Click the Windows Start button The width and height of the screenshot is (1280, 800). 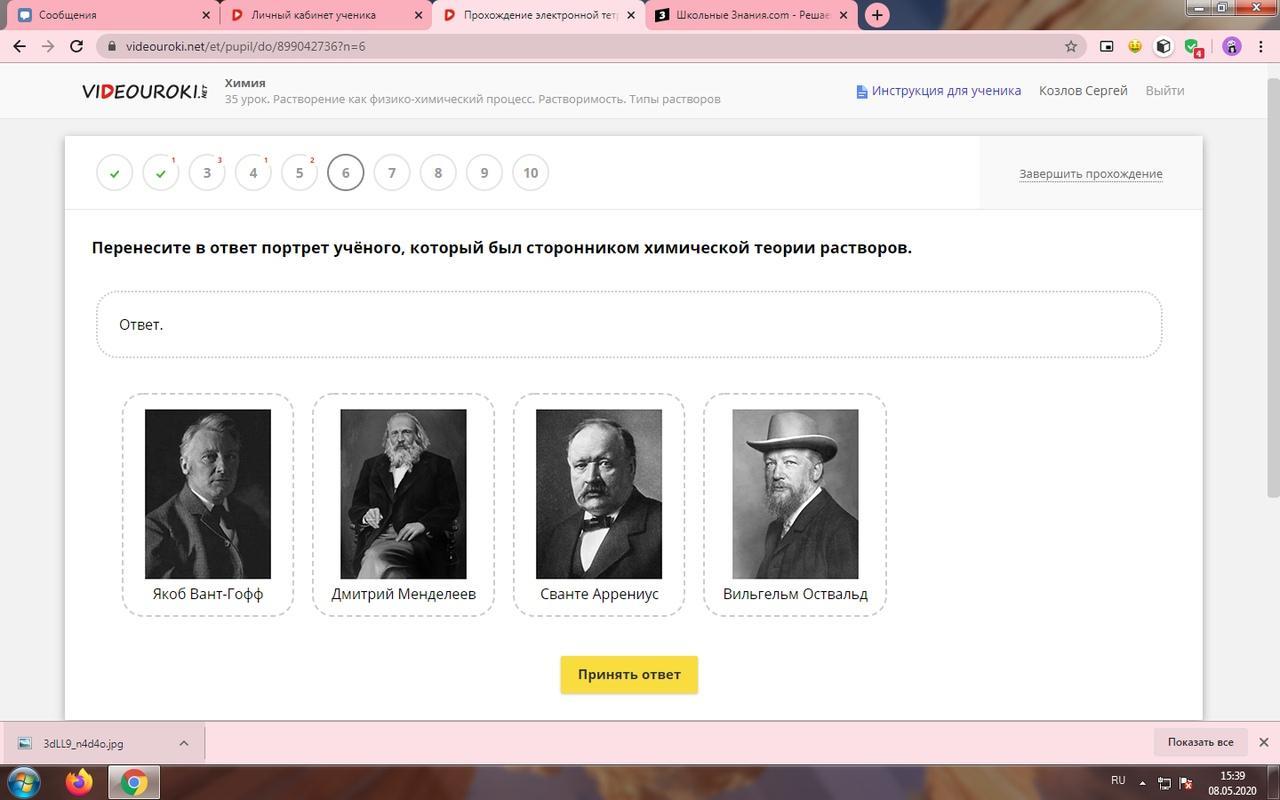coord(24,781)
